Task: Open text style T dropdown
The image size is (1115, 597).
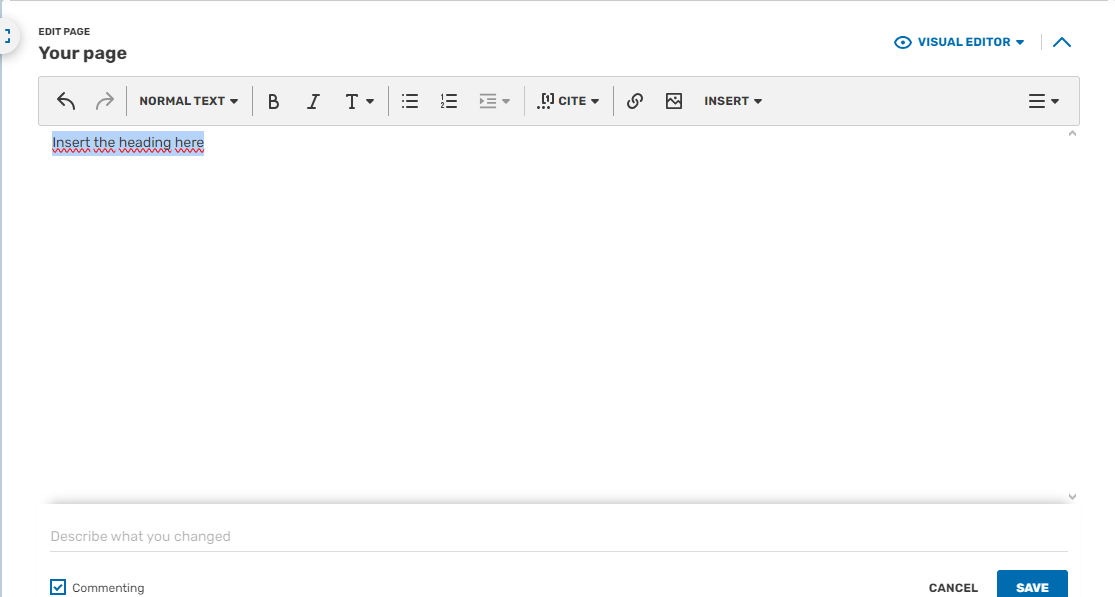Action: pyautogui.click(x=359, y=101)
